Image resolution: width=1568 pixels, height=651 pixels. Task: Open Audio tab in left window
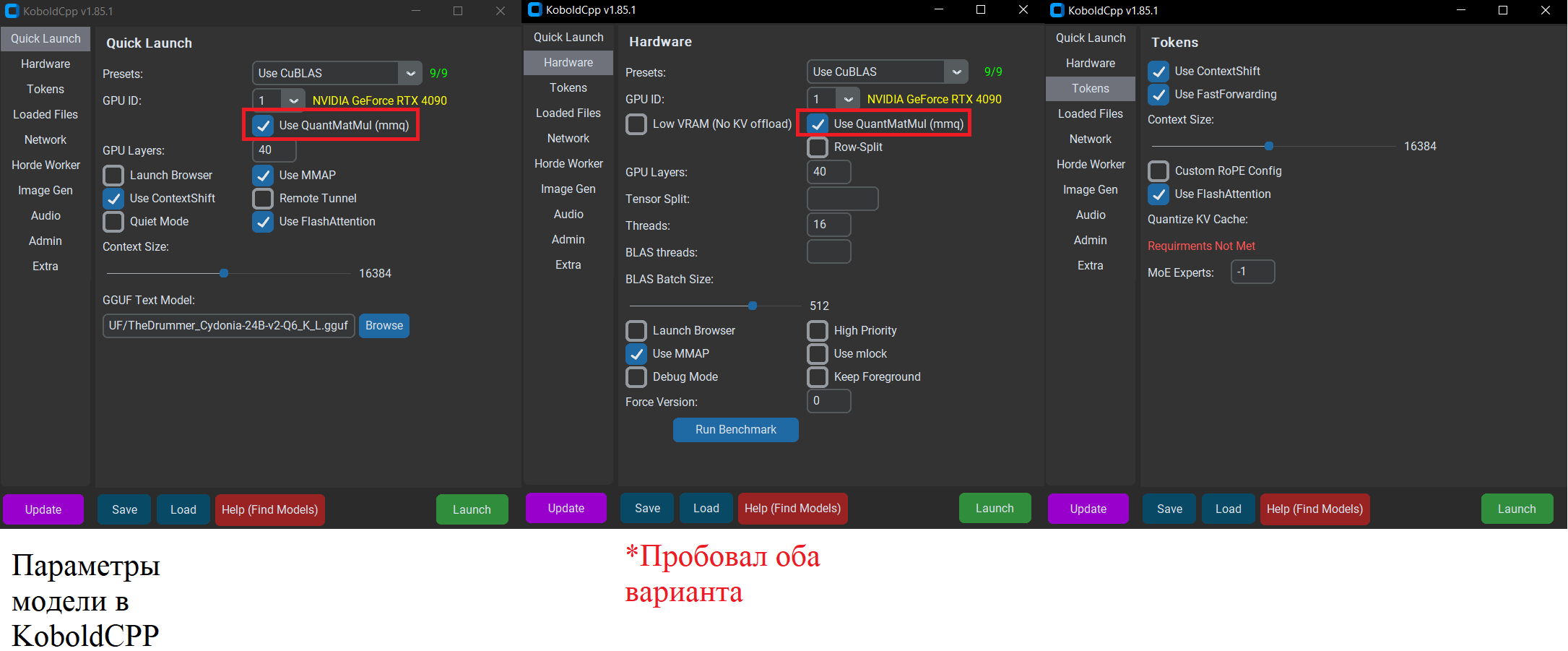point(46,216)
